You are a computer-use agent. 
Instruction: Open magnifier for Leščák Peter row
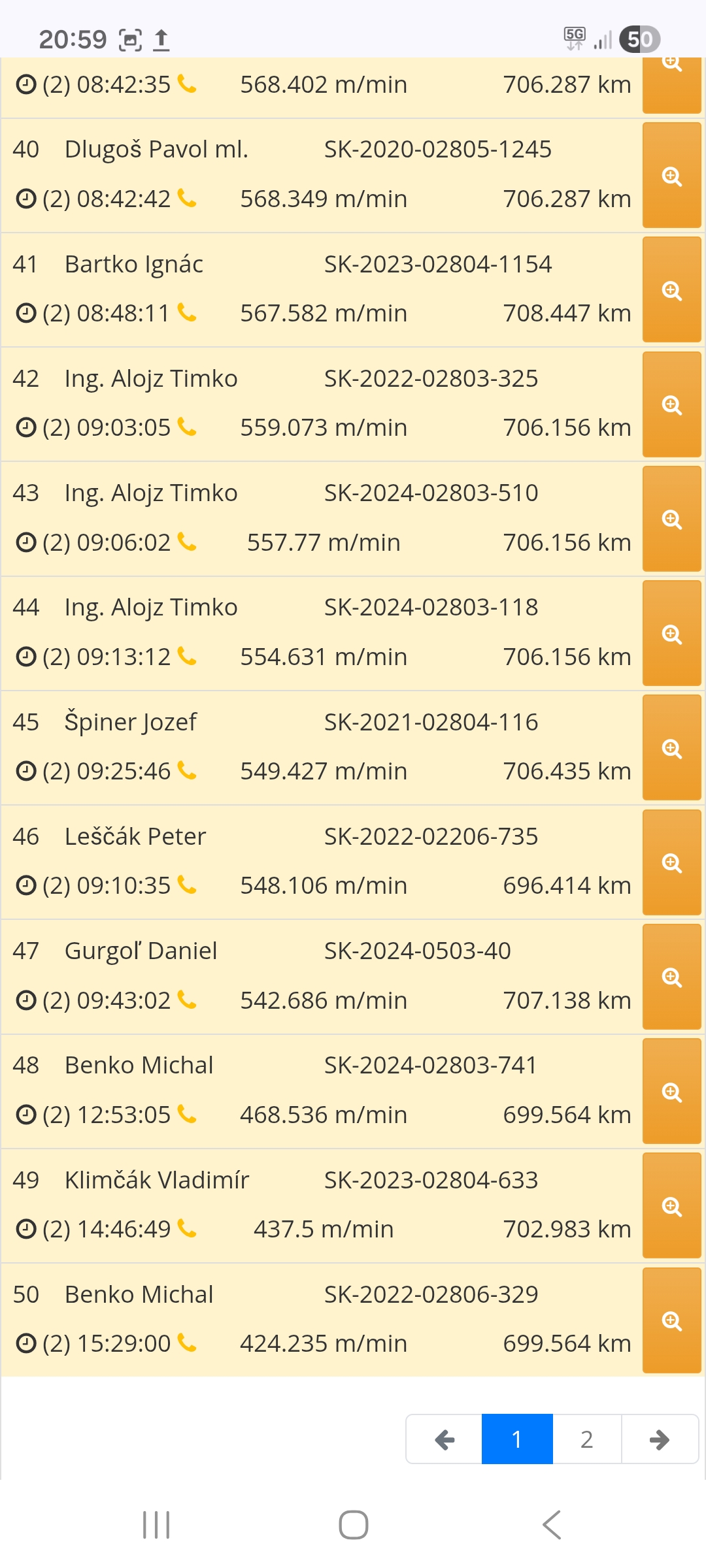[671, 862]
